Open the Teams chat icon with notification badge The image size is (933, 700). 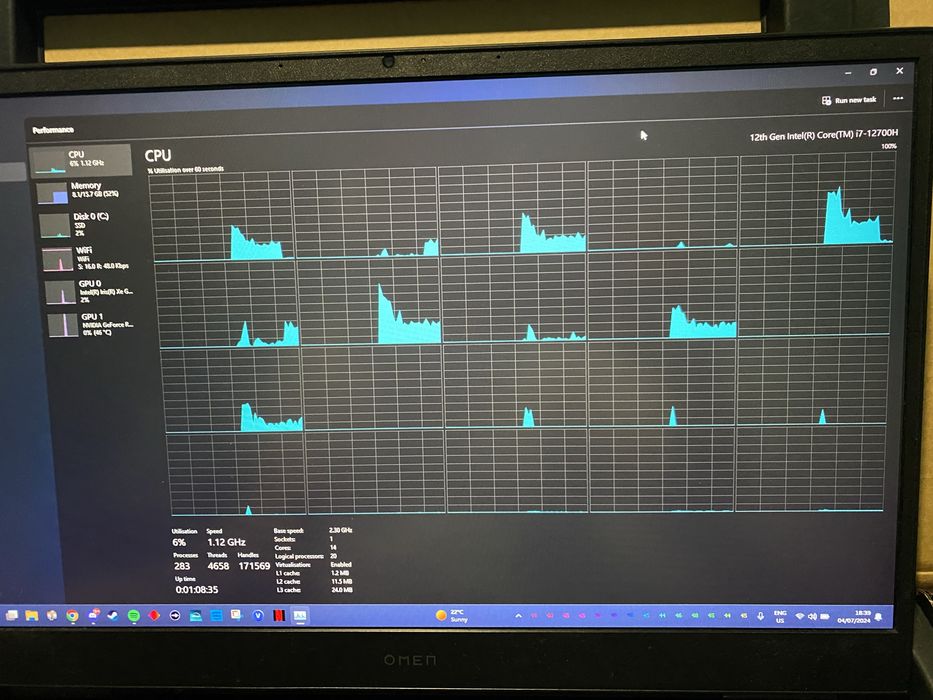(93, 615)
